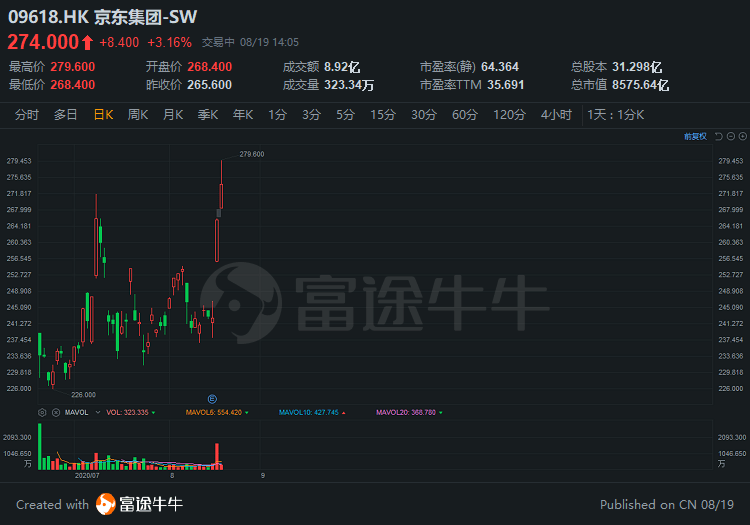Open MAVOL indicator settings gear
The image size is (750, 525).
point(42,412)
